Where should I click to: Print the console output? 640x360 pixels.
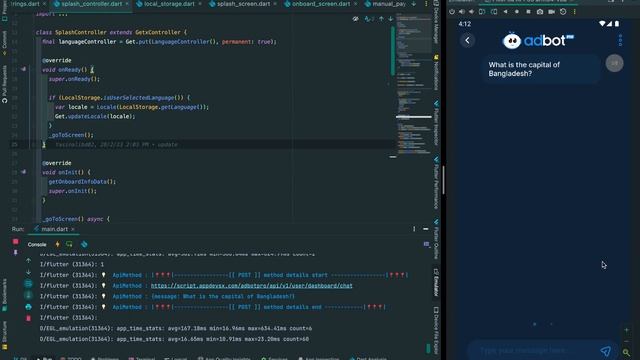tap(28, 307)
